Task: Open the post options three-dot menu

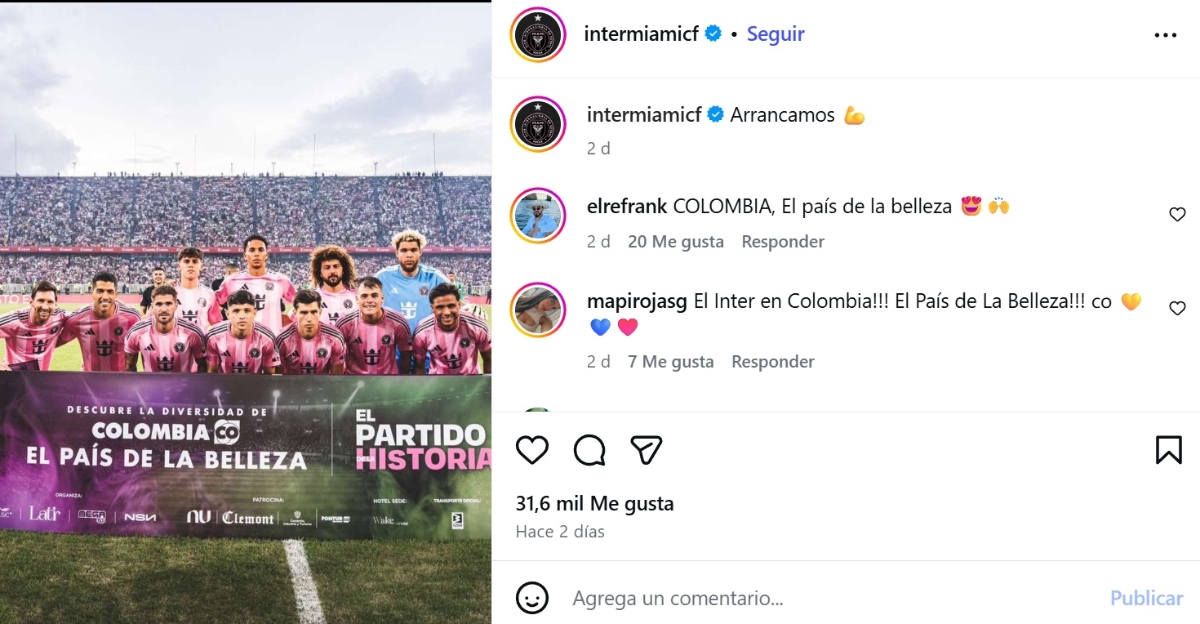Action: [1166, 33]
